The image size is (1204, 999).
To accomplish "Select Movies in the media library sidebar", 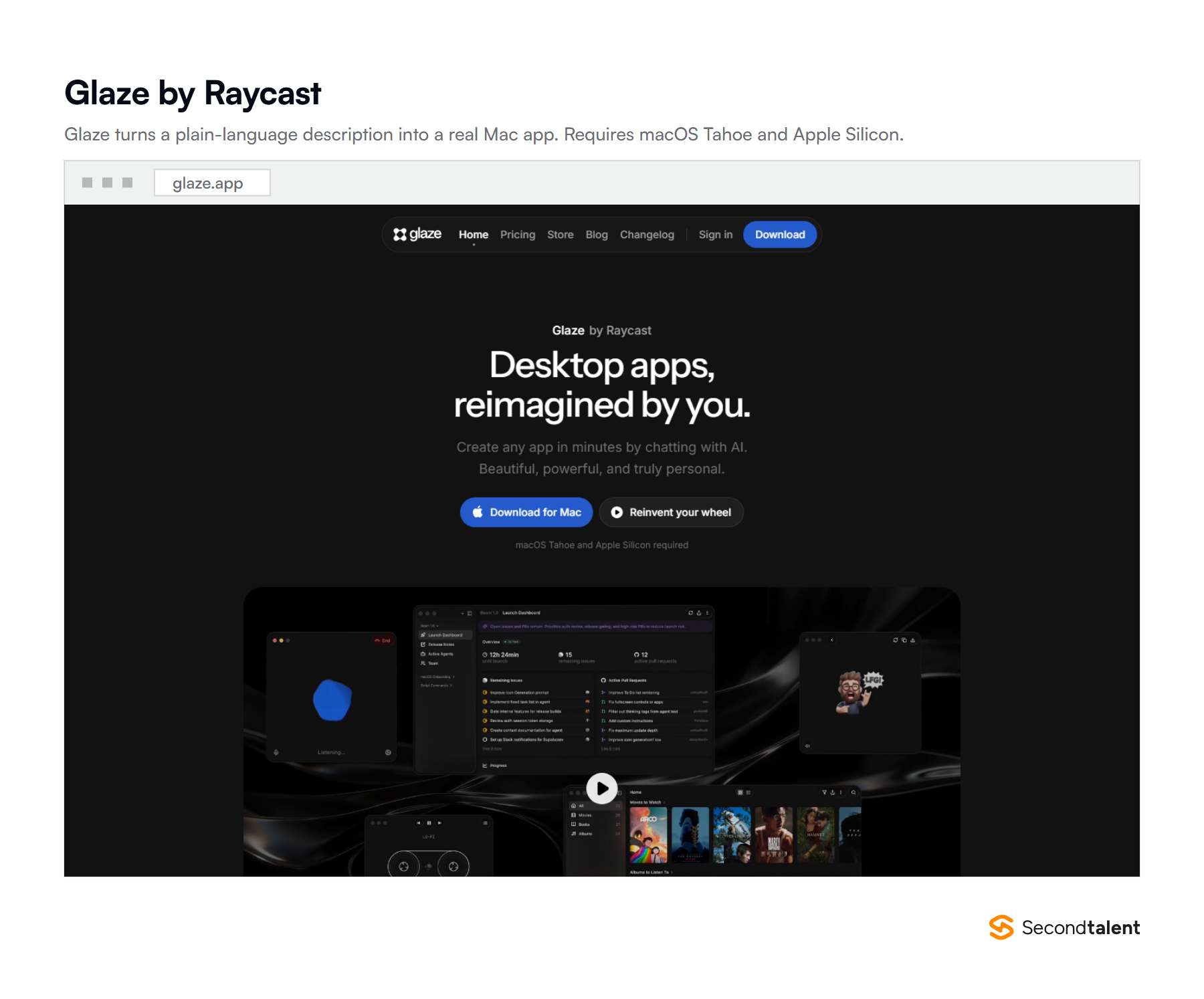I will pyautogui.click(x=595, y=815).
